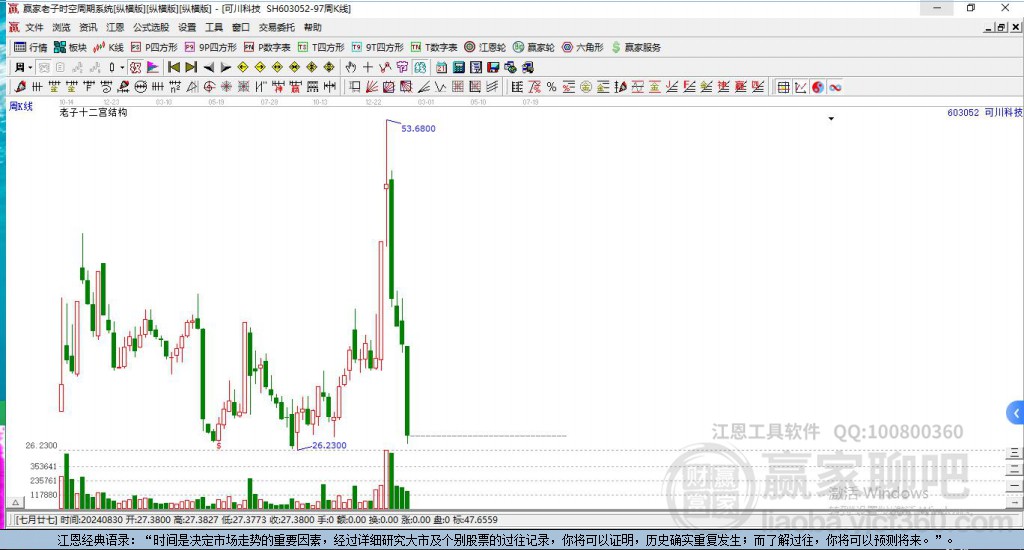Select the red pencil draw tool
This screenshot has width=1024, height=550.
pyautogui.click(x=20, y=87)
